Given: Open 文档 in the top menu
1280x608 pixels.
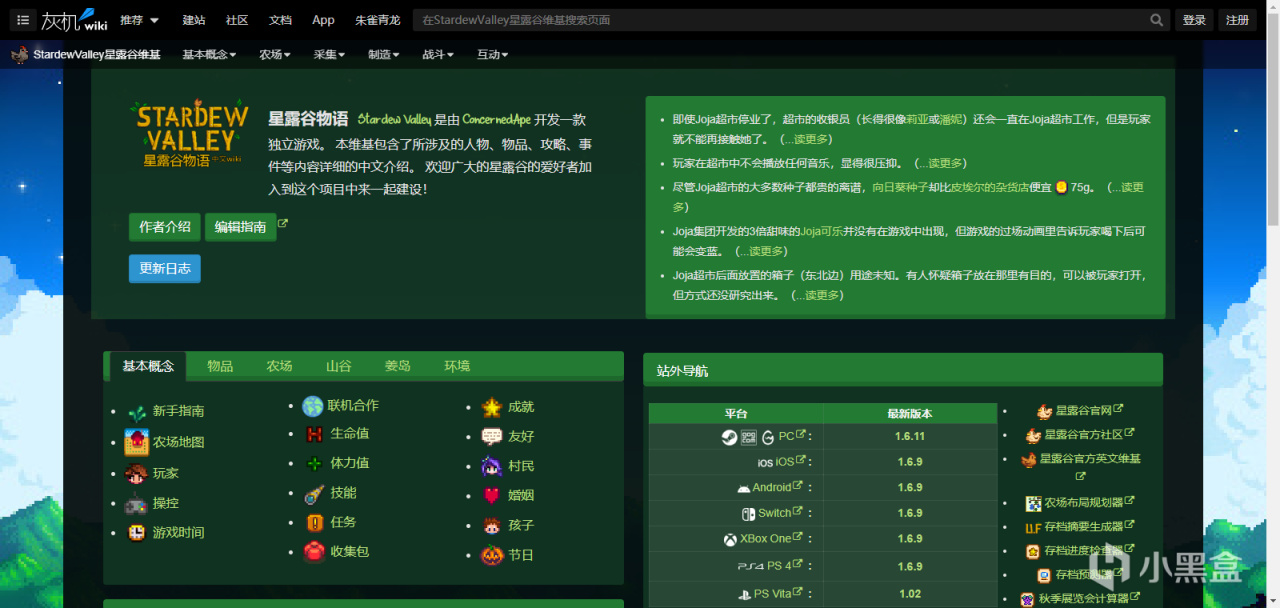Looking at the screenshot, I should (x=280, y=20).
